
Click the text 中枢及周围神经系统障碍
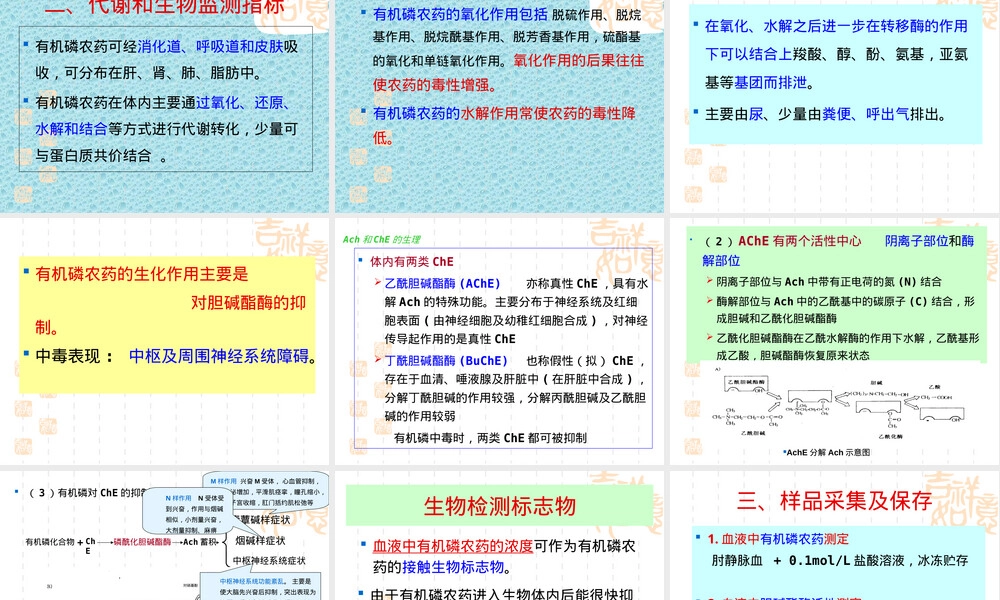219,356
